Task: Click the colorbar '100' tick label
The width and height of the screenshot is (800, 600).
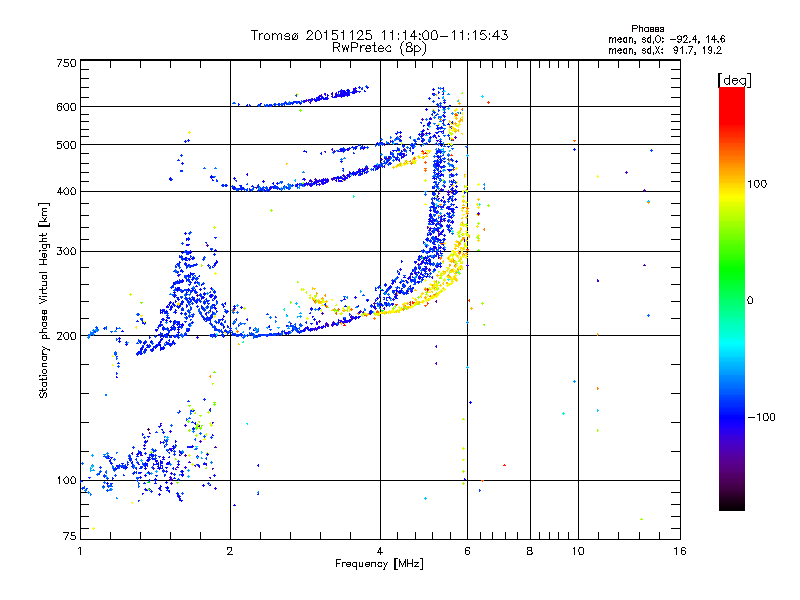Action: tap(757, 184)
